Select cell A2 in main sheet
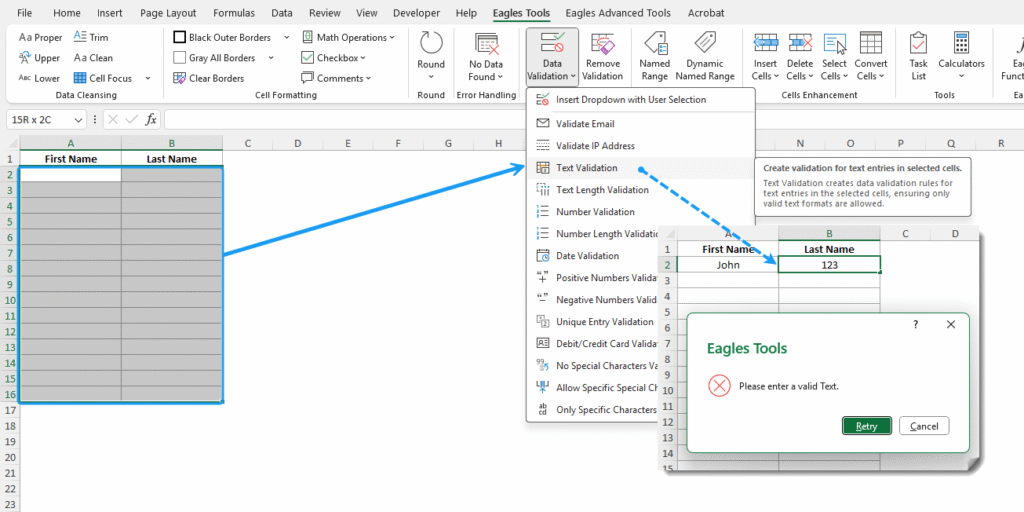 pyautogui.click(x=71, y=174)
